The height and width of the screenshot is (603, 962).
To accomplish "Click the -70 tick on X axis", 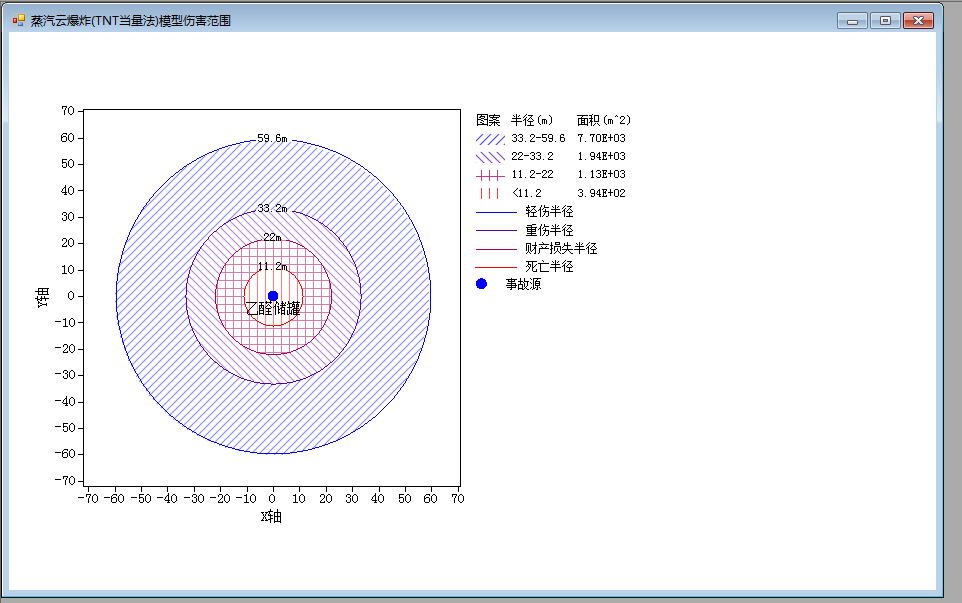I will pyautogui.click(x=88, y=499).
